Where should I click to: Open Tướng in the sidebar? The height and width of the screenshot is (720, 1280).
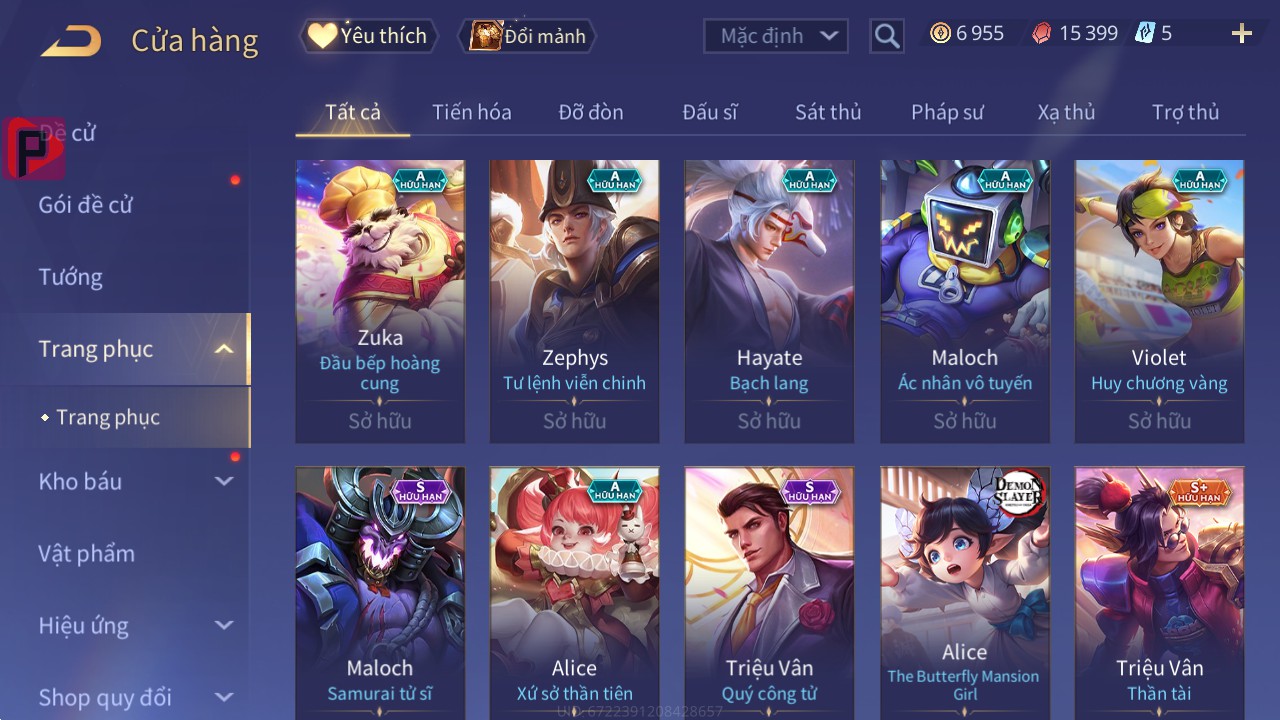click(71, 277)
